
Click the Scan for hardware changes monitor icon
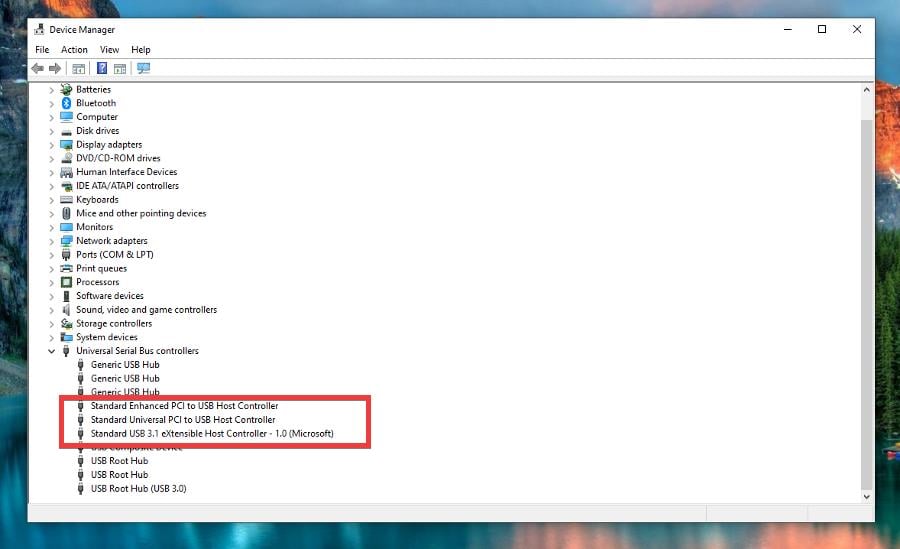point(143,68)
